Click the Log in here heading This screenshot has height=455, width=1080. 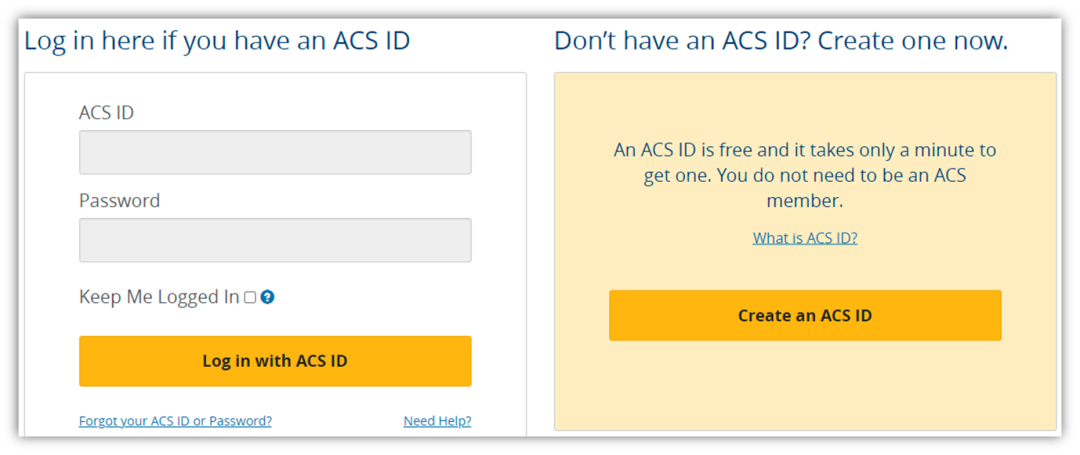(x=217, y=41)
